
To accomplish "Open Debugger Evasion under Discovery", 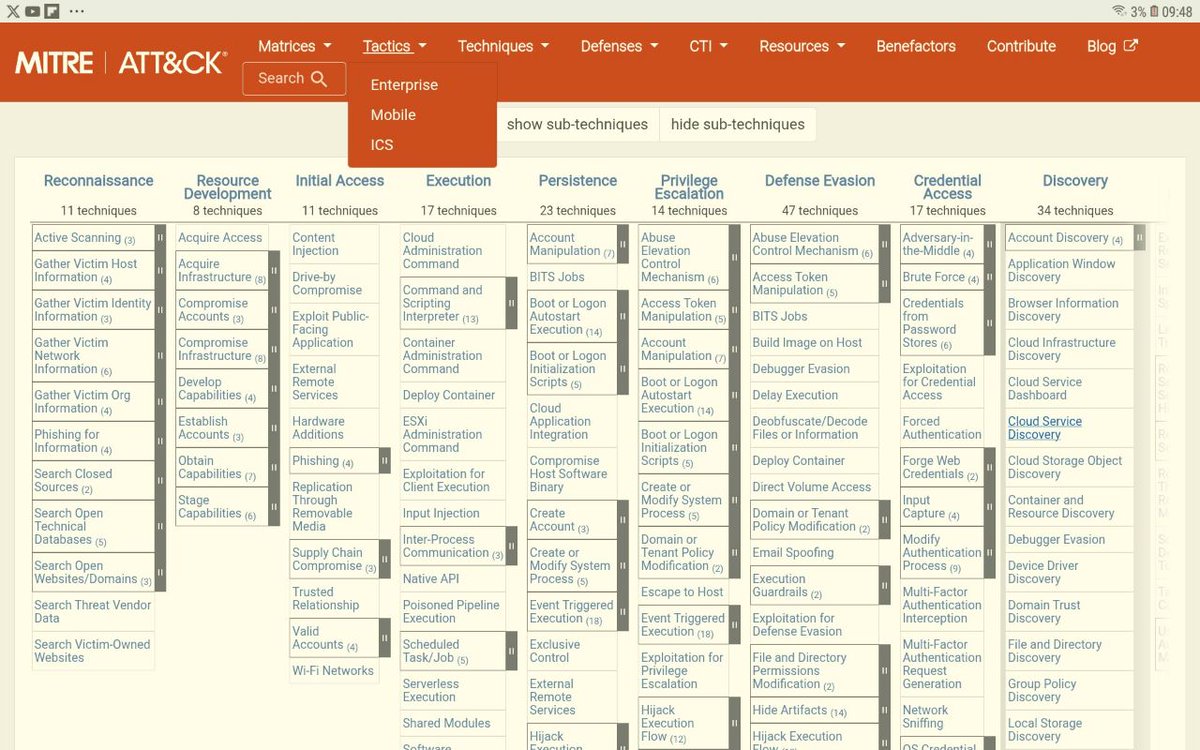I will click(1057, 540).
